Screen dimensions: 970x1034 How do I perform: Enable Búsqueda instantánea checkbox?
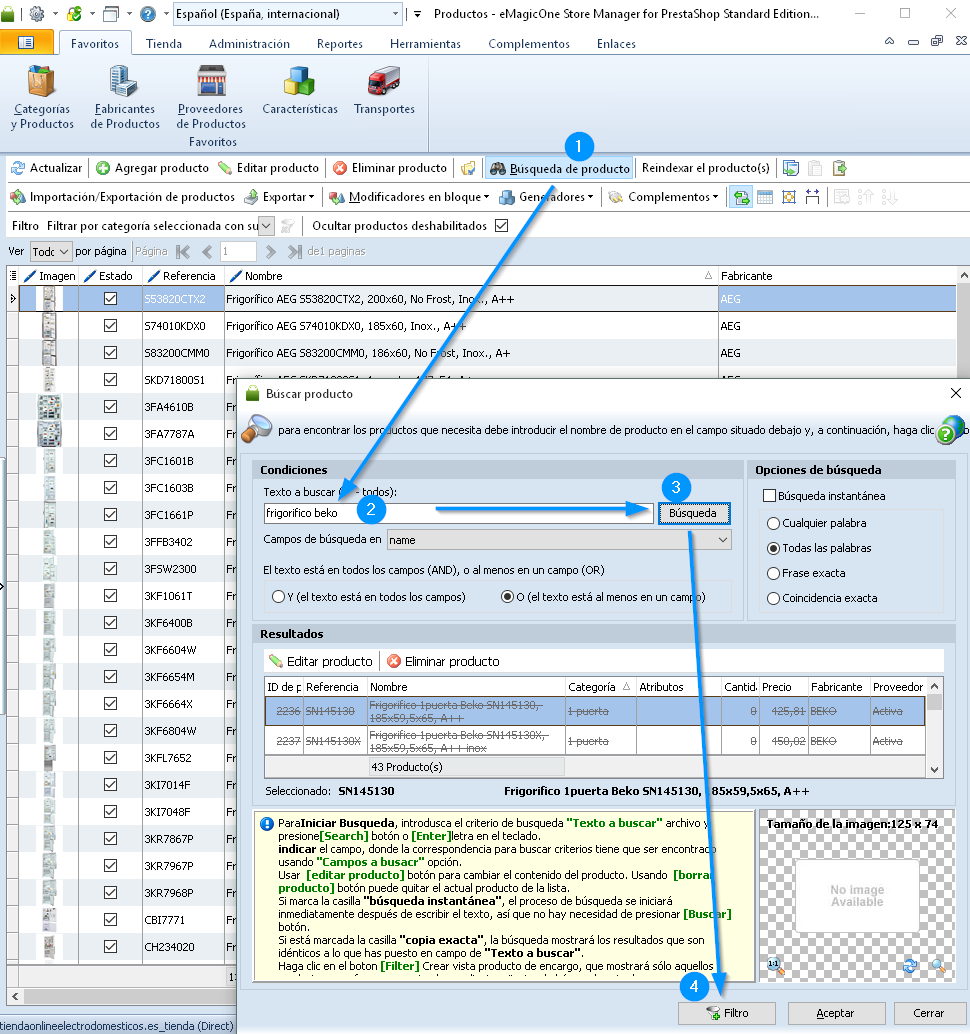point(769,496)
